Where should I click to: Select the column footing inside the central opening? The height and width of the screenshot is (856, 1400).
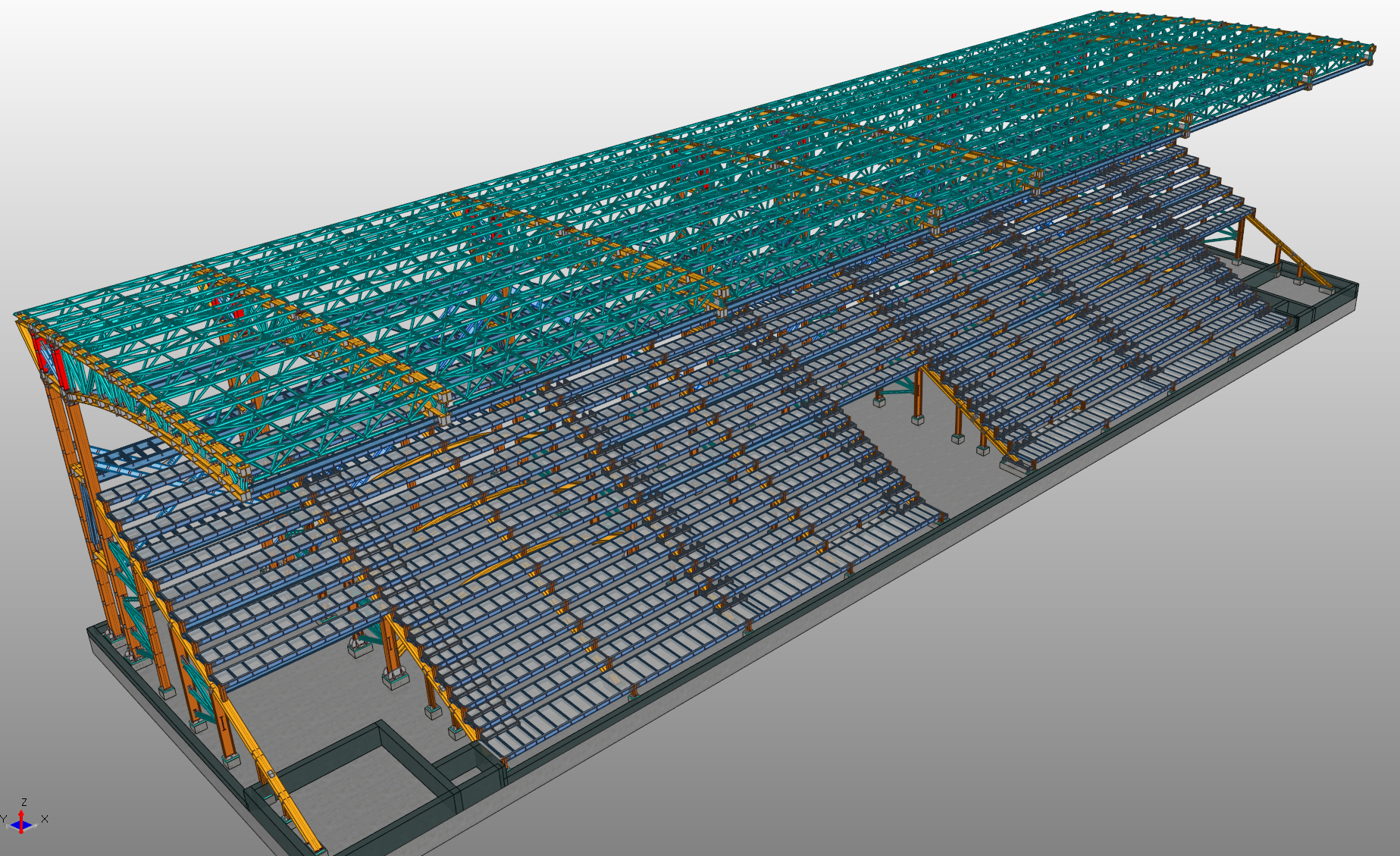918,419
